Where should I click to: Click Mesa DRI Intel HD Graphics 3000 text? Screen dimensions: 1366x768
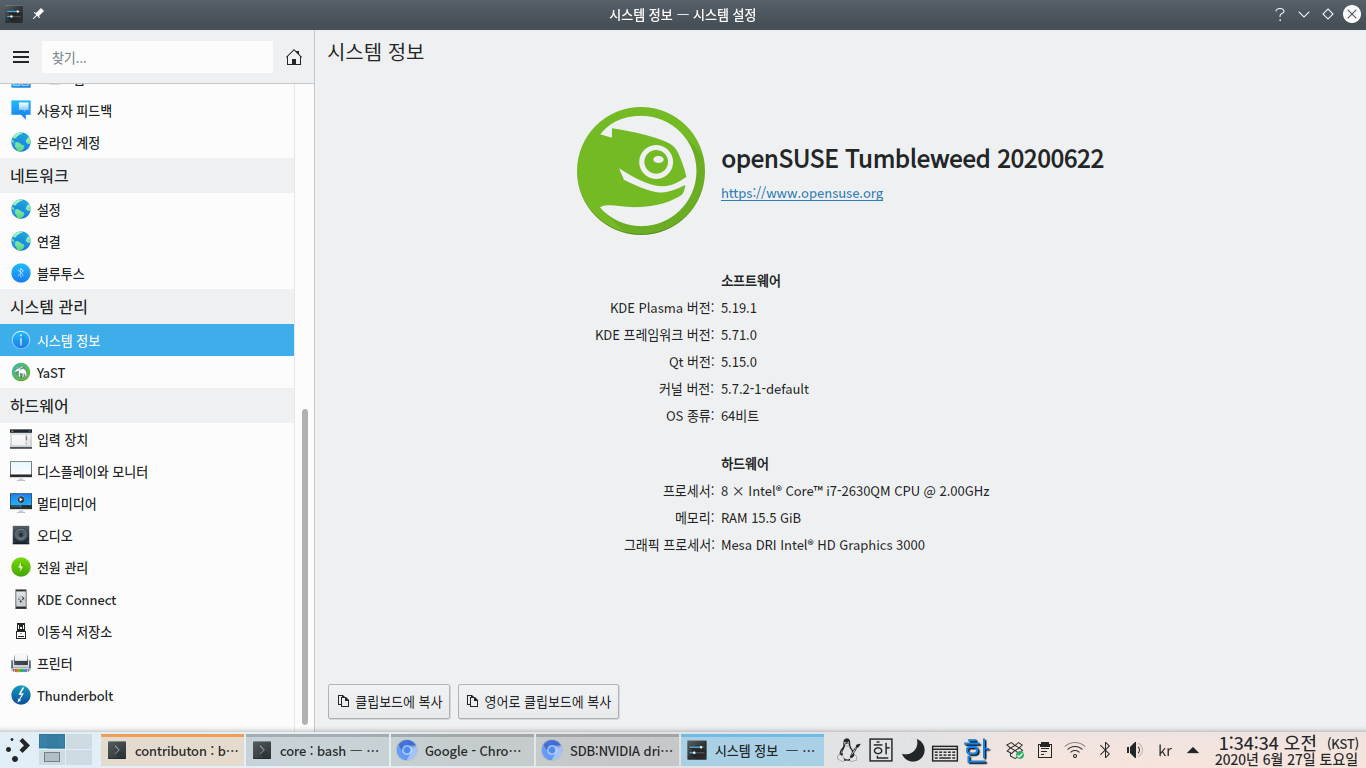pyautogui.click(x=823, y=545)
